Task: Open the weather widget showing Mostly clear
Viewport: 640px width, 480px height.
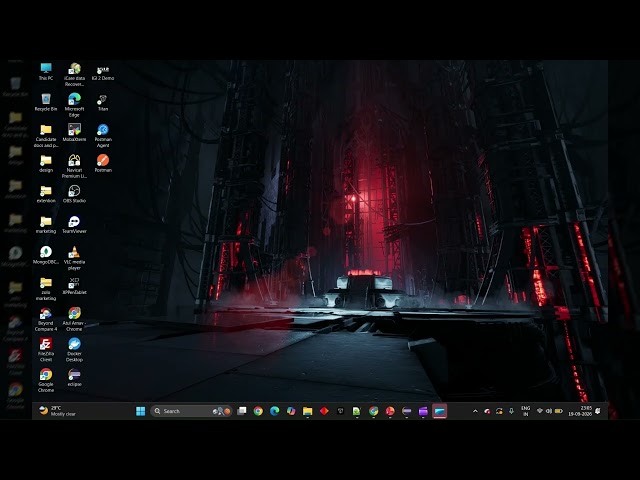Action: 57,411
